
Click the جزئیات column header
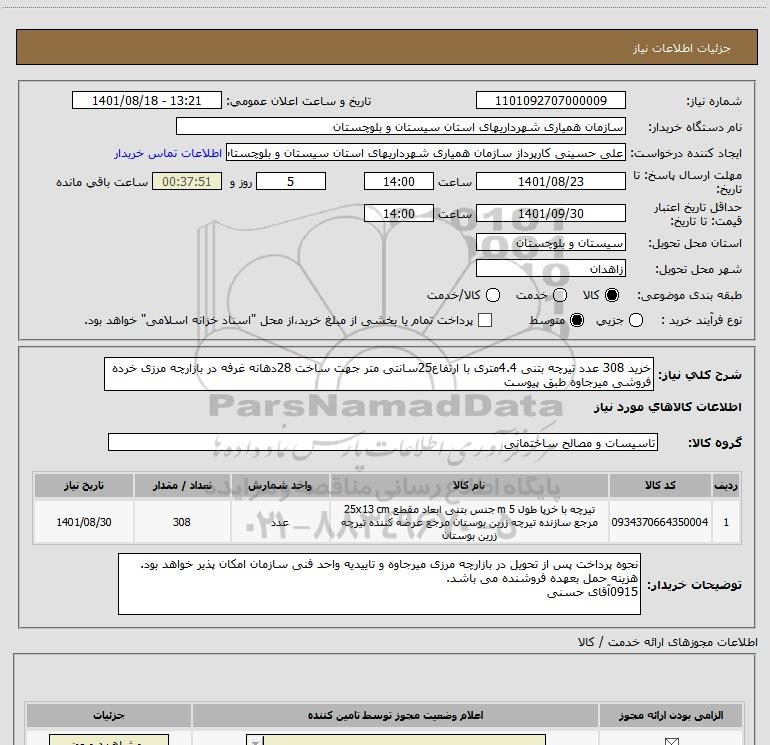click(x=109, y=715)
